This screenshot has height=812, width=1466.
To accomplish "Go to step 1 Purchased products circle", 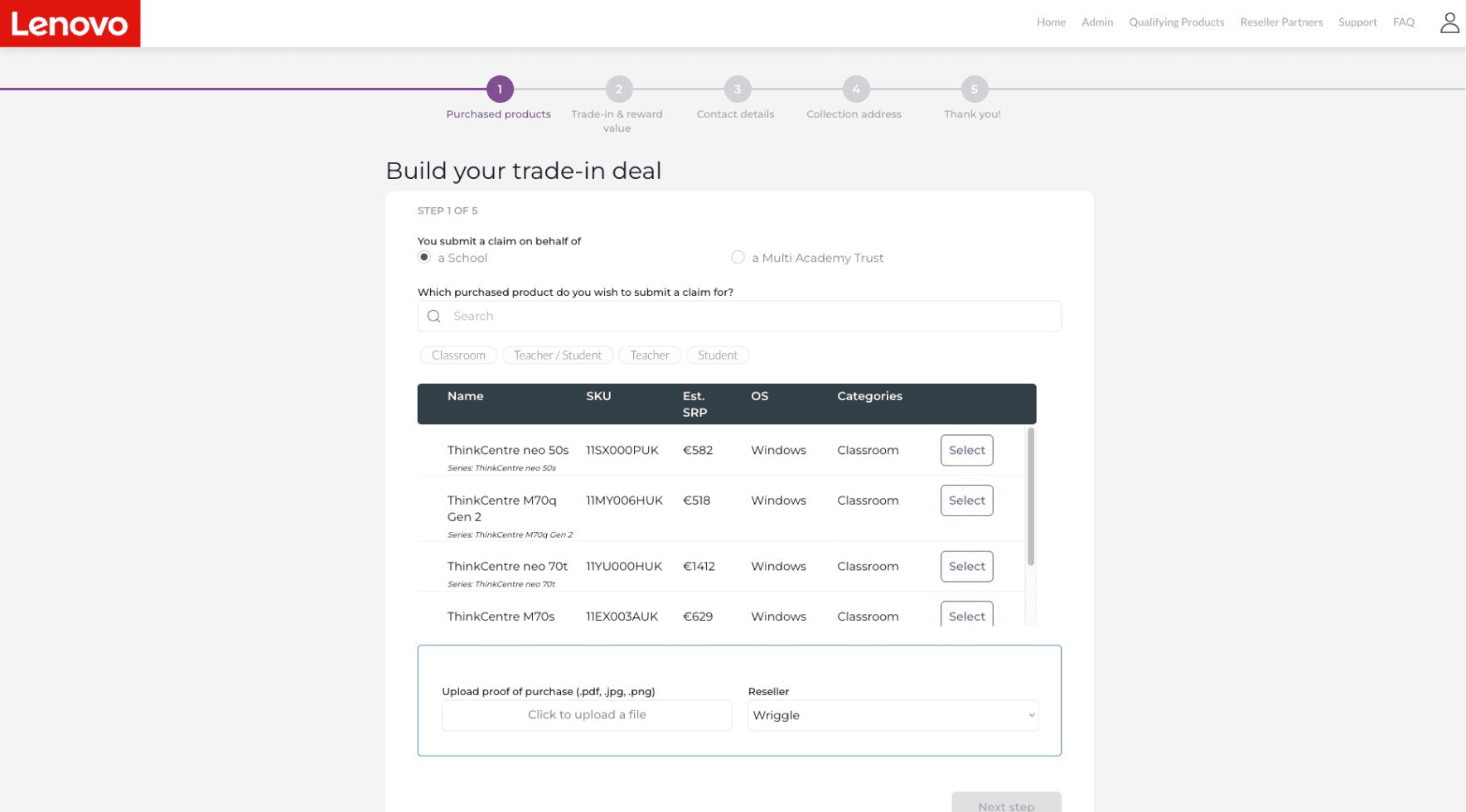I will point(500,89).
